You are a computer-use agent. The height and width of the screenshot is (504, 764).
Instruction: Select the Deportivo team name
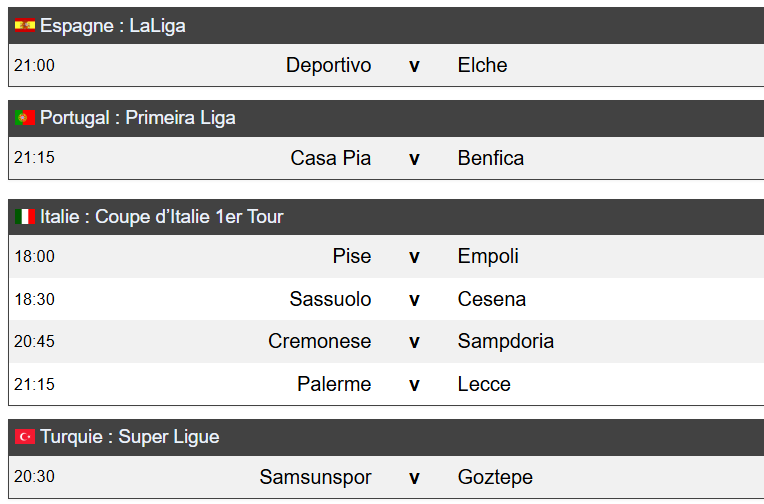point(328,65)
